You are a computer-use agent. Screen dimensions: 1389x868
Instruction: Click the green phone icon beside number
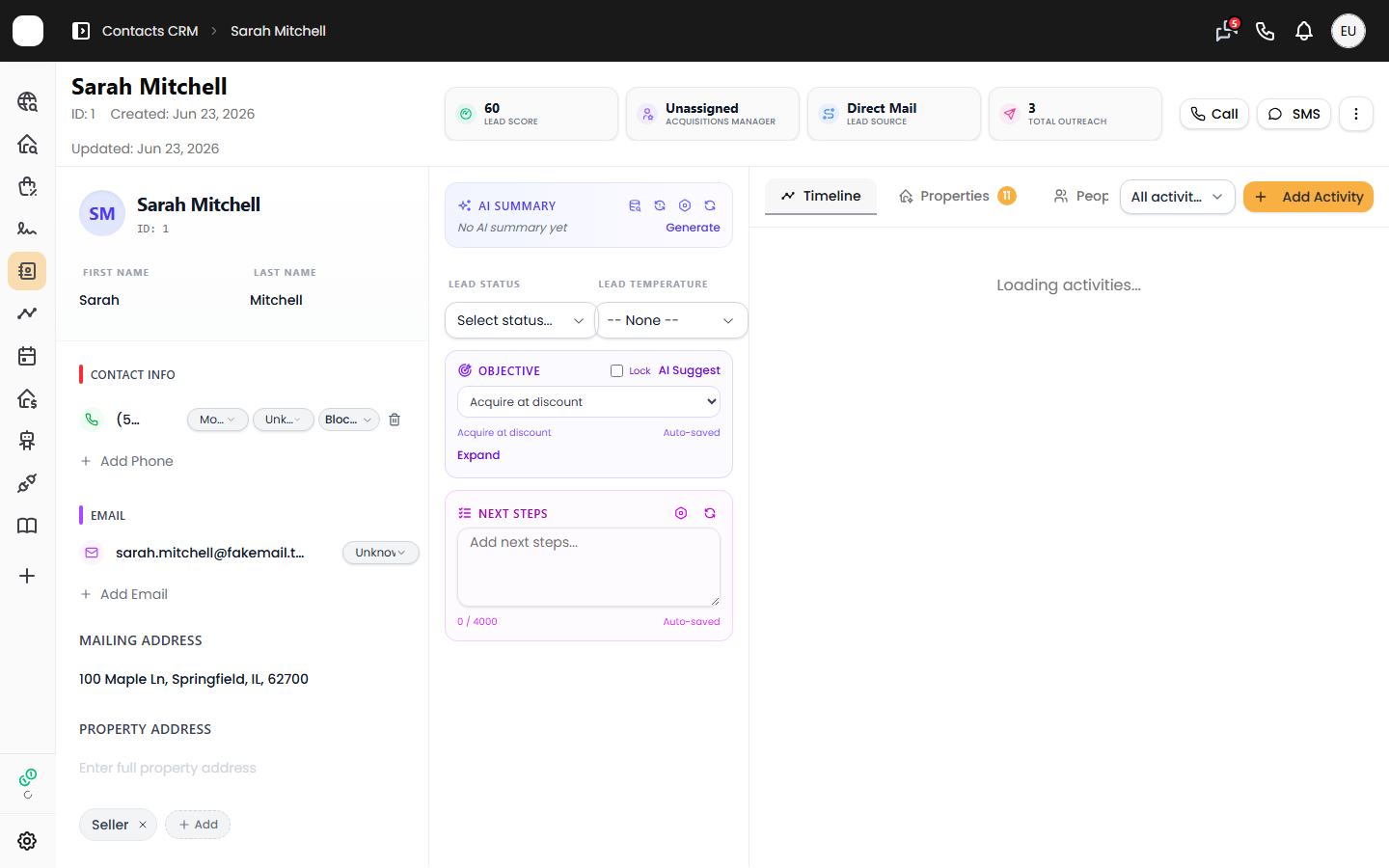point(92,420)
